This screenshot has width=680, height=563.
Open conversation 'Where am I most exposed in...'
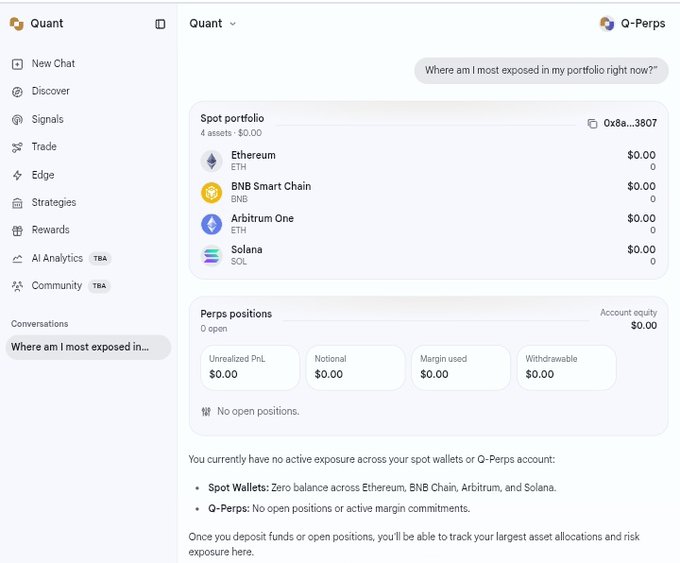pos(88,347)
